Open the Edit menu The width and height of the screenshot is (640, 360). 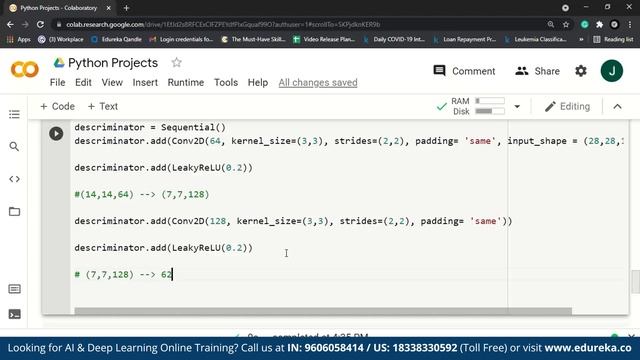pyautogui.click(x=83, y=82)
